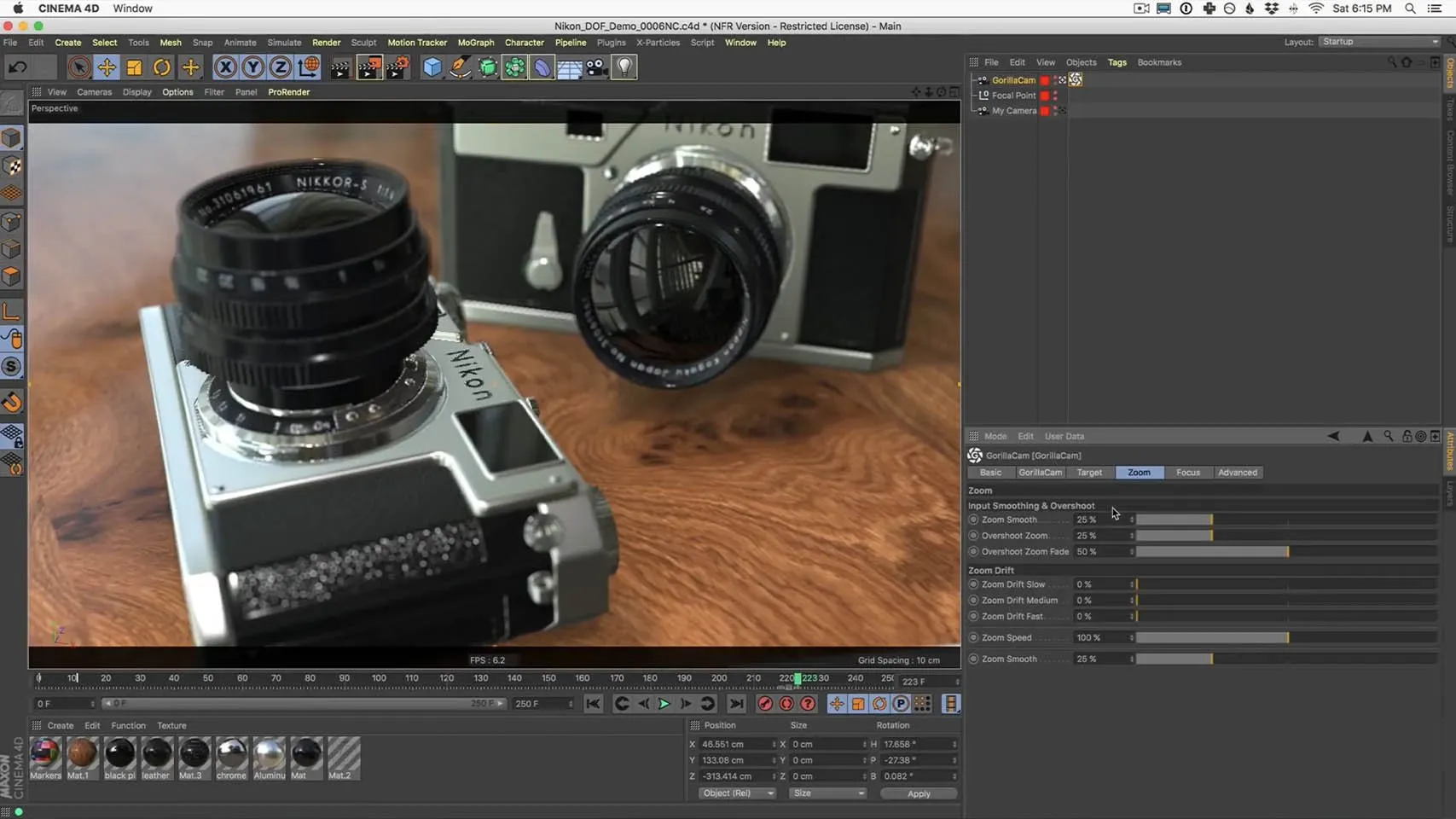Activate the Scale tool in top toolbar
Viewport: 1456px width, 819px height.
pos(134,67)
